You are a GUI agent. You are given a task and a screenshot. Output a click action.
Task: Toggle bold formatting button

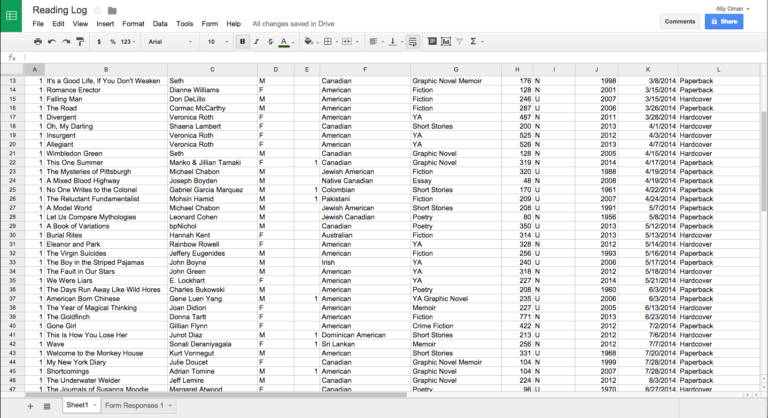(242, 42)
